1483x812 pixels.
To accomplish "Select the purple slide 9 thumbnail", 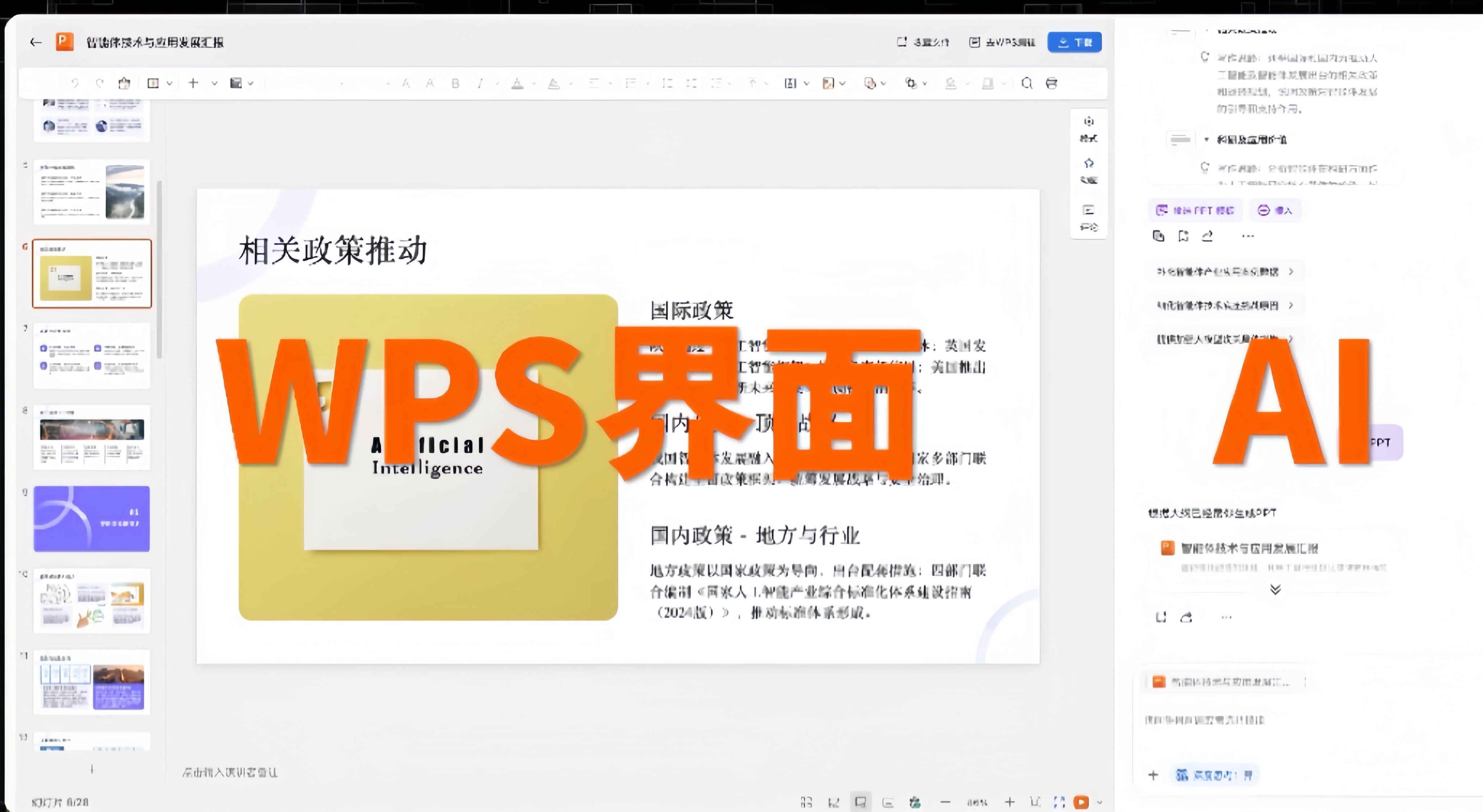I will (92, 519).
